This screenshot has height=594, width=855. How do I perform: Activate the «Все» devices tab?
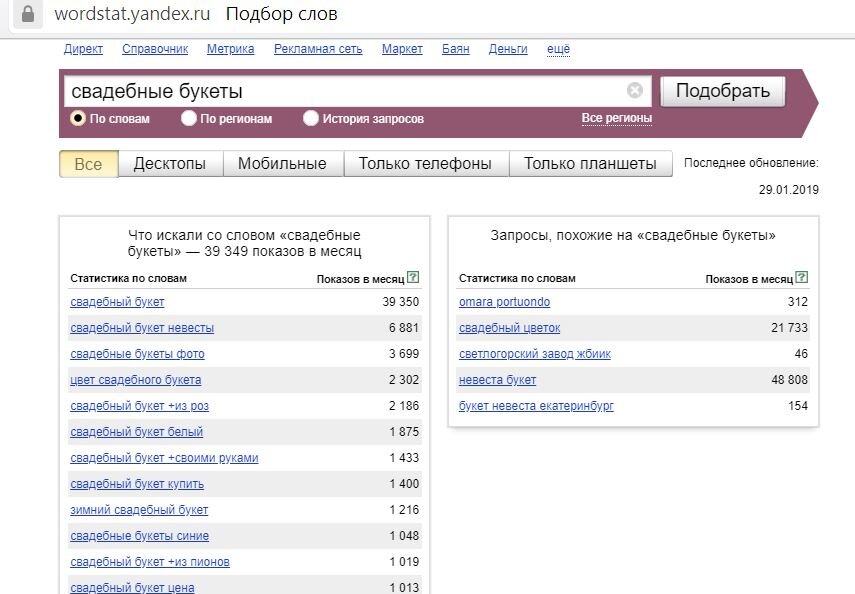tap(87, 161)
